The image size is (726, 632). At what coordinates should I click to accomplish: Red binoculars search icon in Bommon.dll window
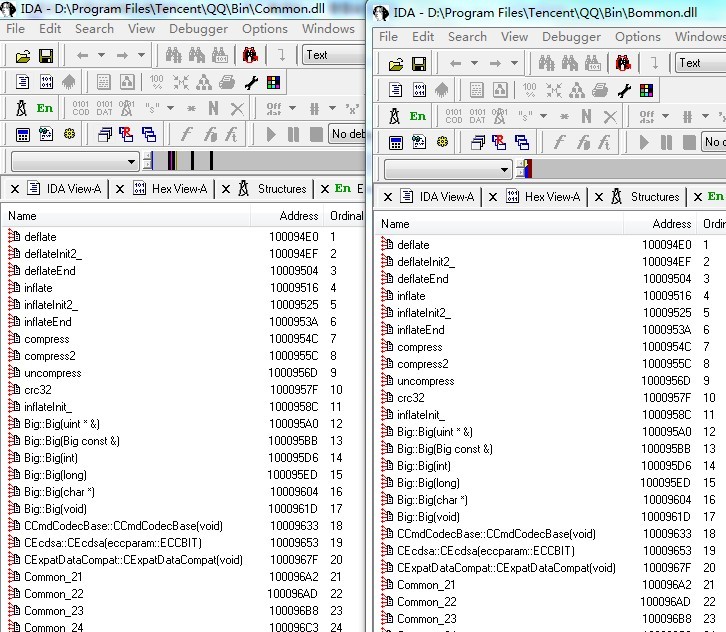coord(623,63)
